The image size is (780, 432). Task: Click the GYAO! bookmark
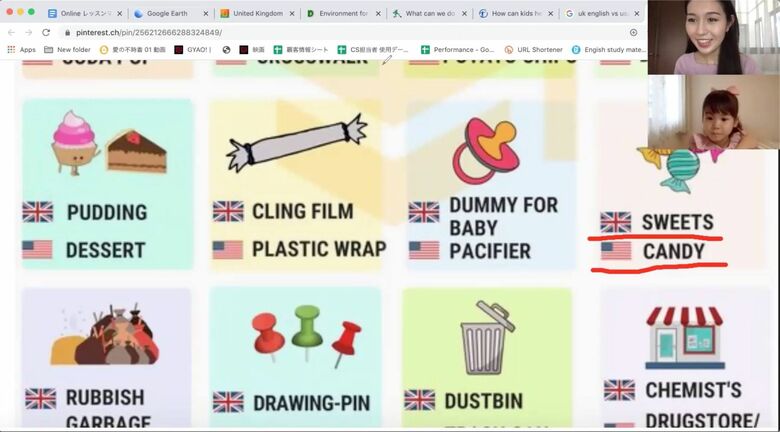coord(193,49)
